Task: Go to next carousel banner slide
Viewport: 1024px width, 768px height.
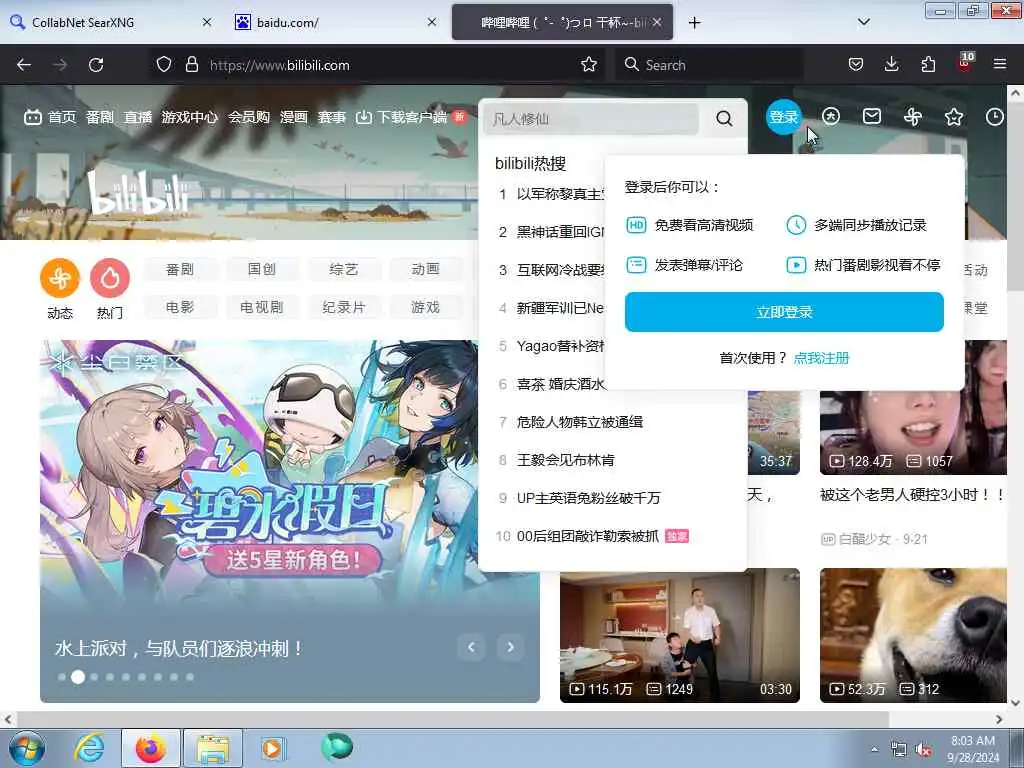Action: [510, 647]
